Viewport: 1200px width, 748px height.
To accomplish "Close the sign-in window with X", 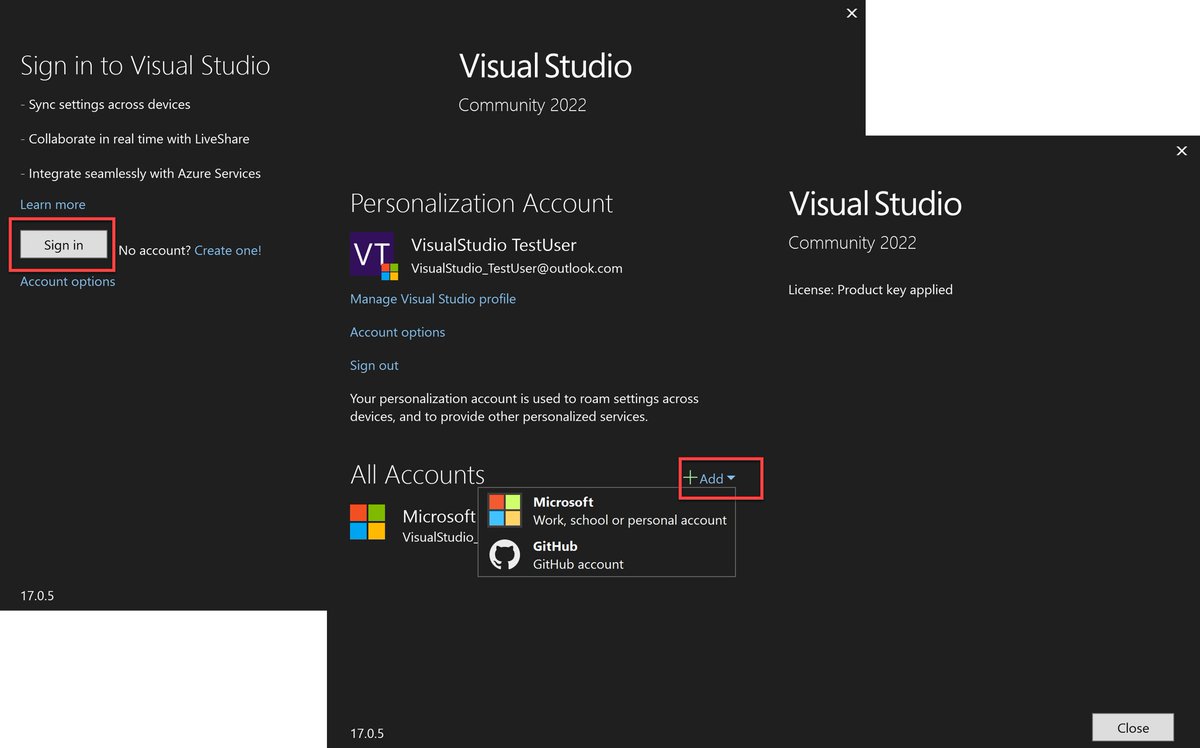I will [x=852, y=13].
